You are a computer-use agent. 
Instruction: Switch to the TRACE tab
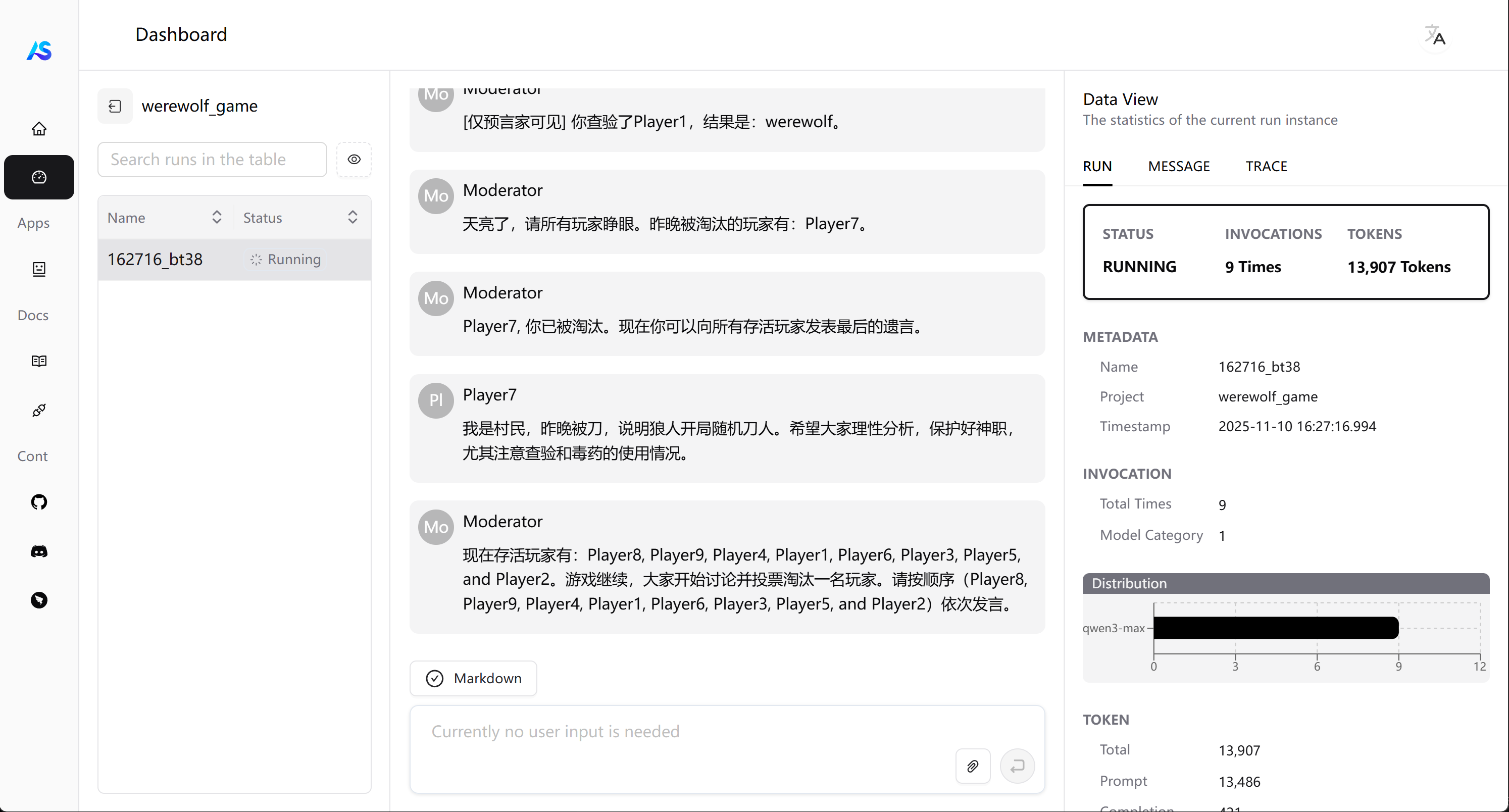pyautogui.click(x=1266, y=166)
